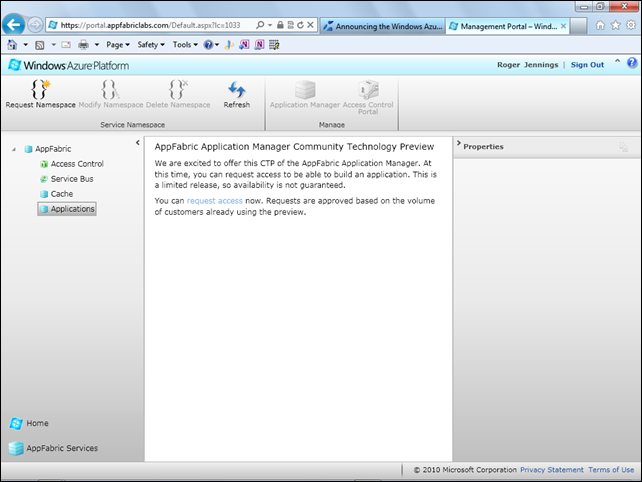Click the Properties pane copy icon
Image resolution: width=642 pixels, height=482 pixels.
(623, 147)
